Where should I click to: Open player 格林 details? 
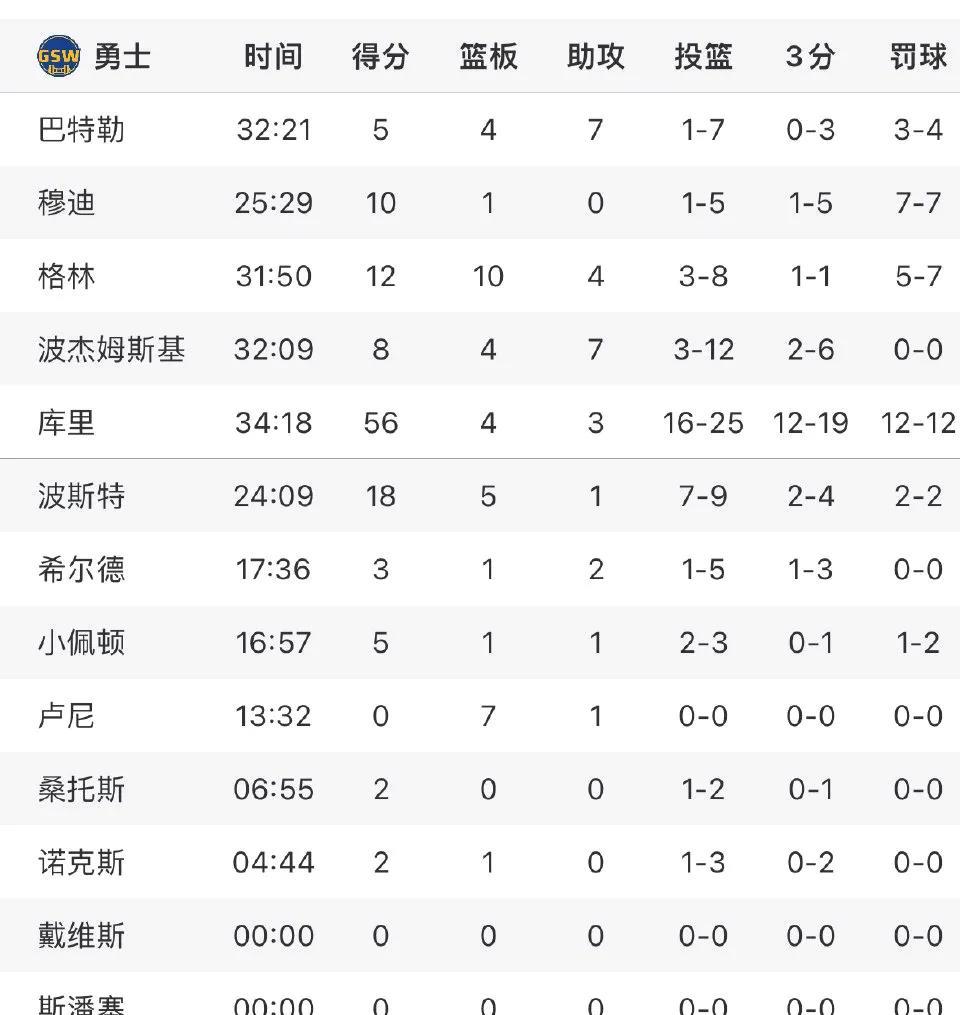(x=66, y=276)
